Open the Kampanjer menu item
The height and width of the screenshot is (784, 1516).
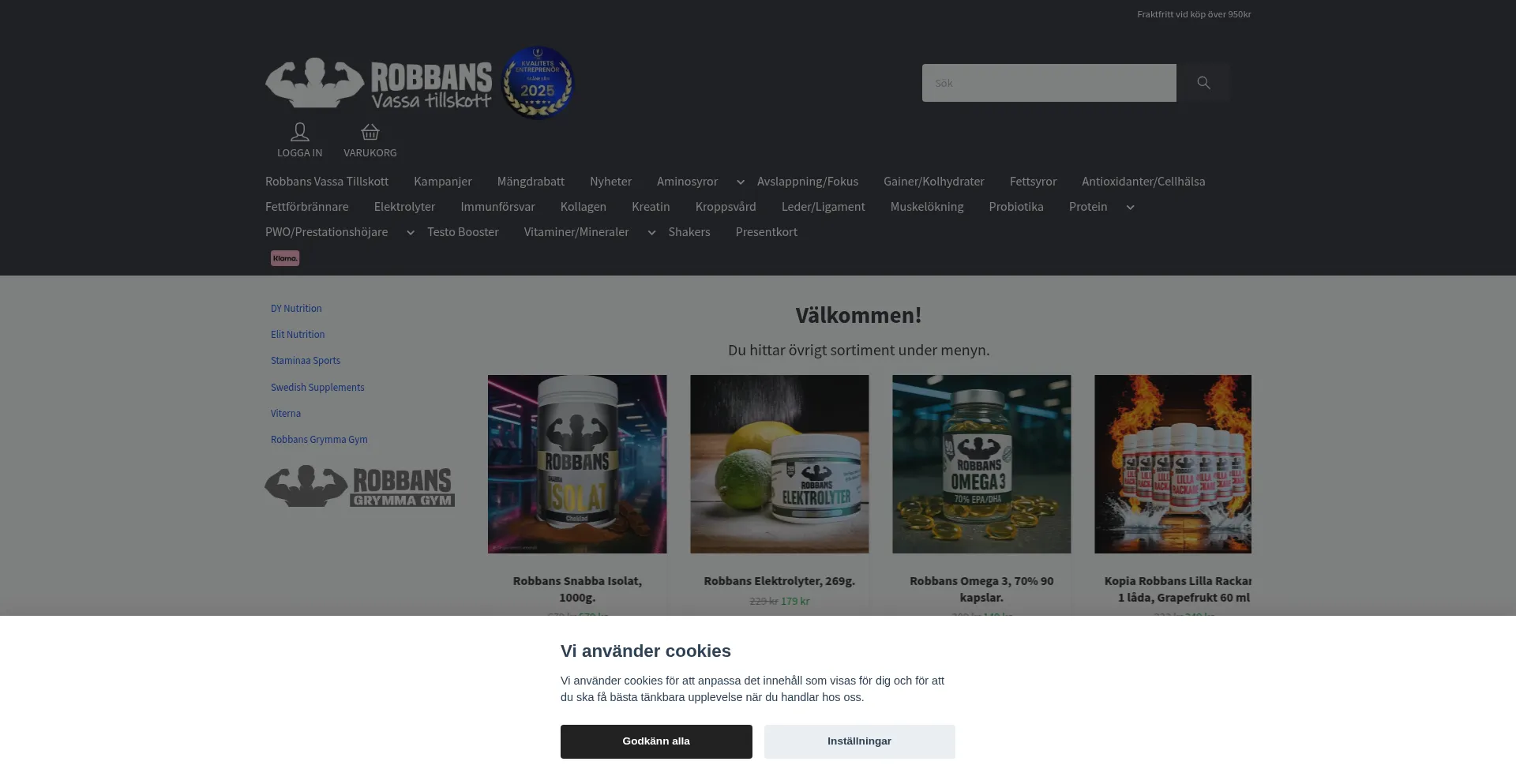(443, 182)
